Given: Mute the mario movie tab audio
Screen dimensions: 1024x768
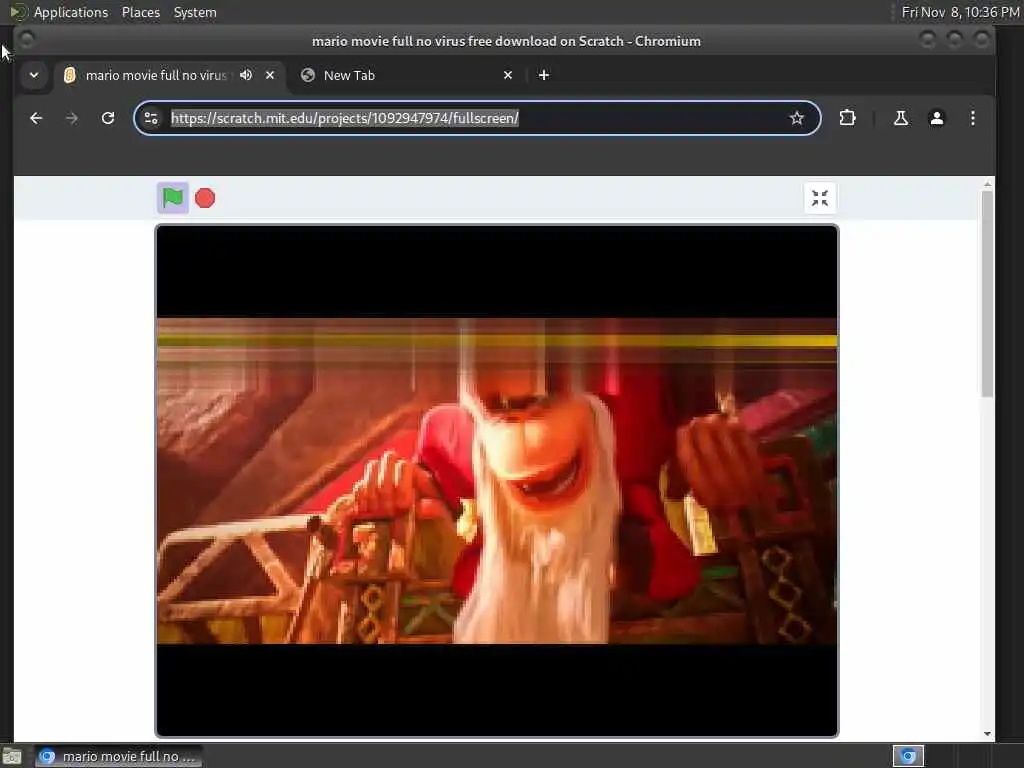Looking at the screenshot, I should (x=246, y=75).
